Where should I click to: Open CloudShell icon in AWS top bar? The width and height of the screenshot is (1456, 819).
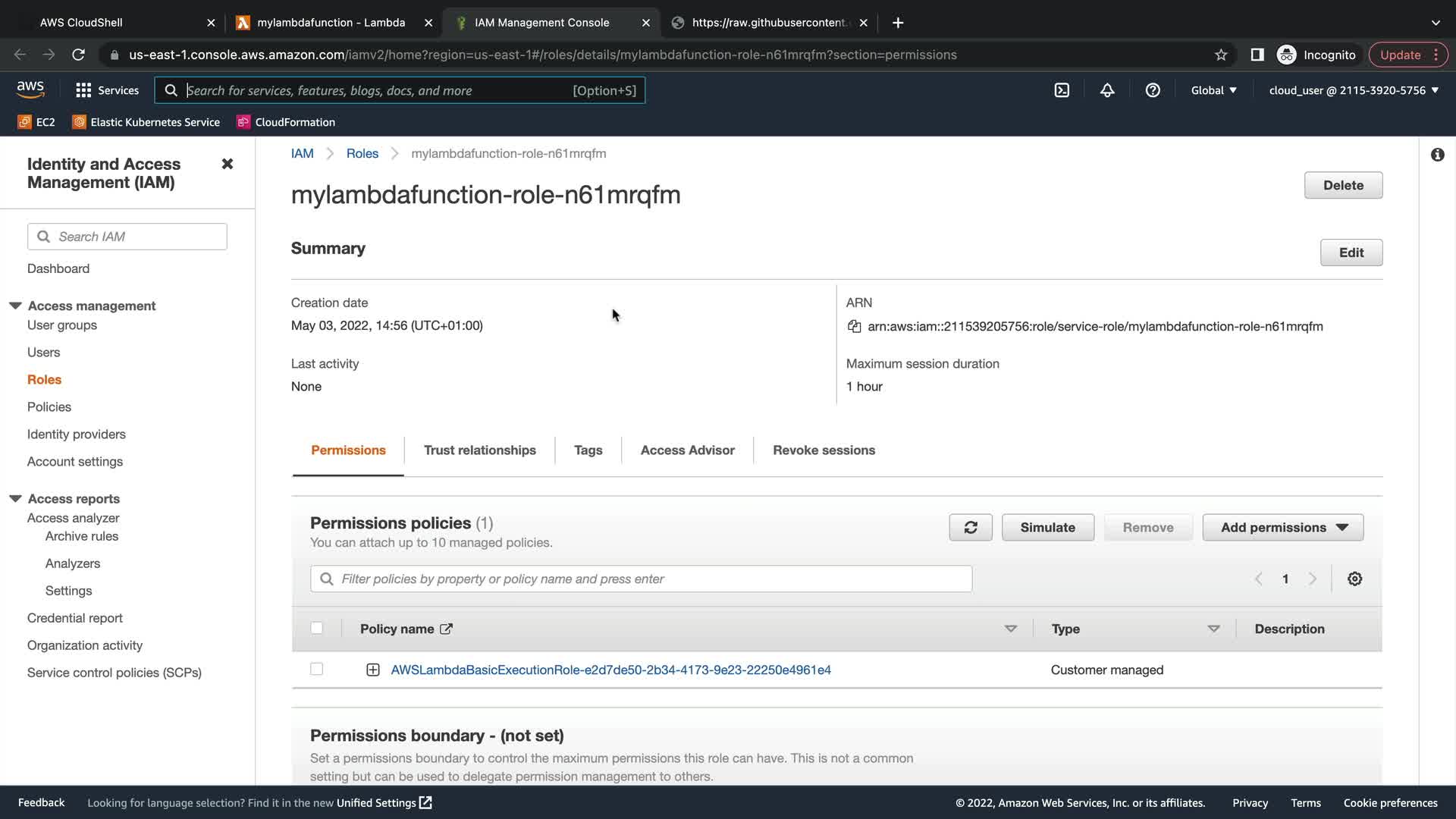coord(1062,90)
